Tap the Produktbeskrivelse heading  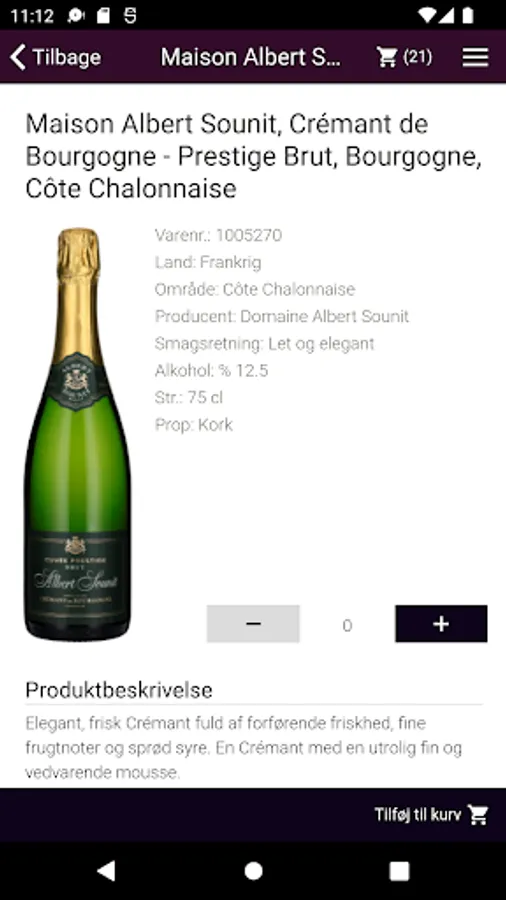click(119, 690)
